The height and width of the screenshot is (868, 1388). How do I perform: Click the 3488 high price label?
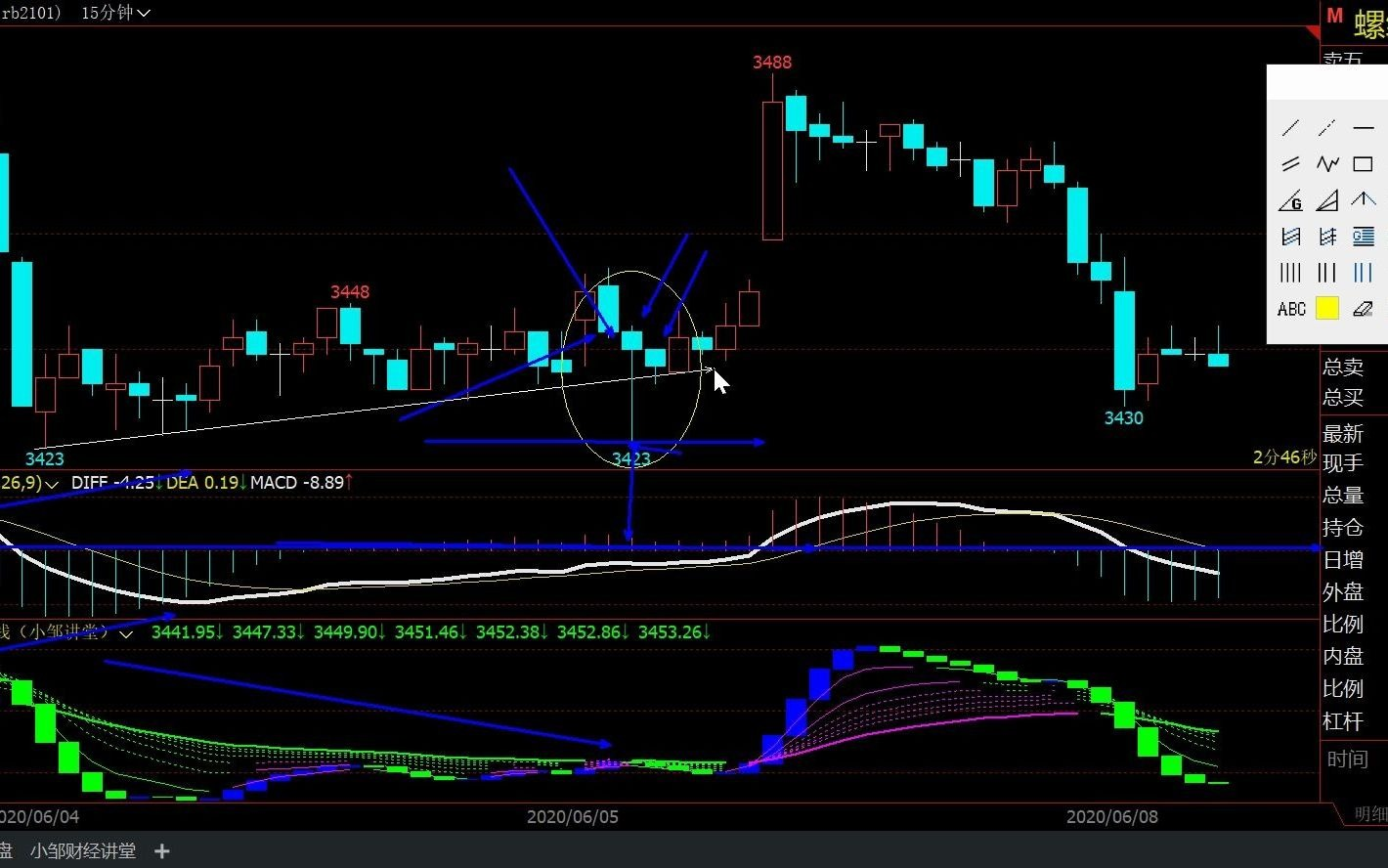[x=771, y=63]
